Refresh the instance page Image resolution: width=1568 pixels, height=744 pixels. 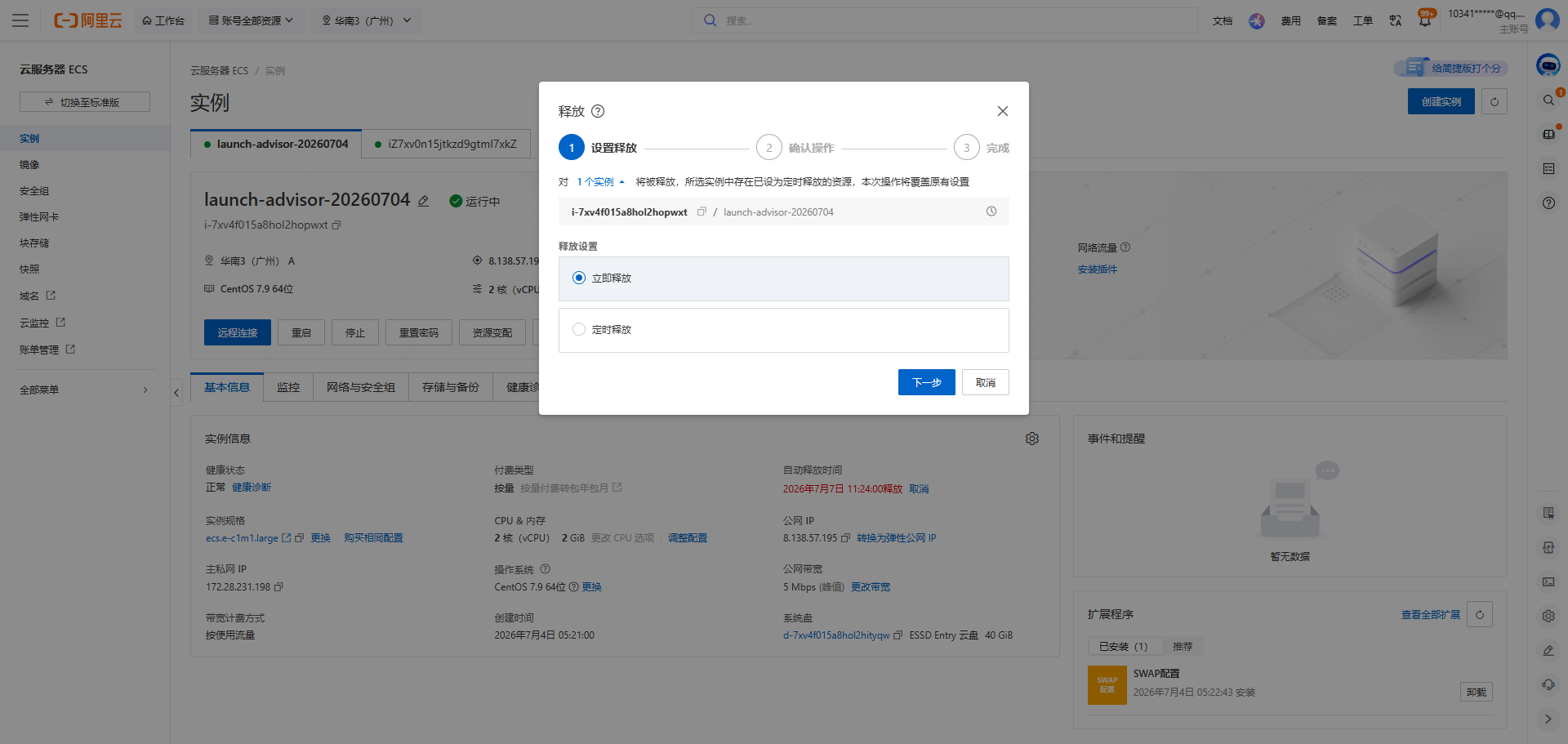click(x=1494, y=101)
